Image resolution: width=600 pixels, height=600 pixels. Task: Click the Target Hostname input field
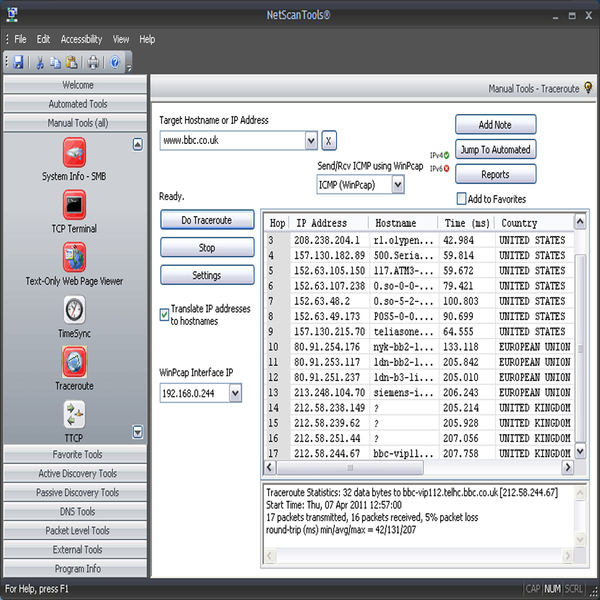[233, 140]
